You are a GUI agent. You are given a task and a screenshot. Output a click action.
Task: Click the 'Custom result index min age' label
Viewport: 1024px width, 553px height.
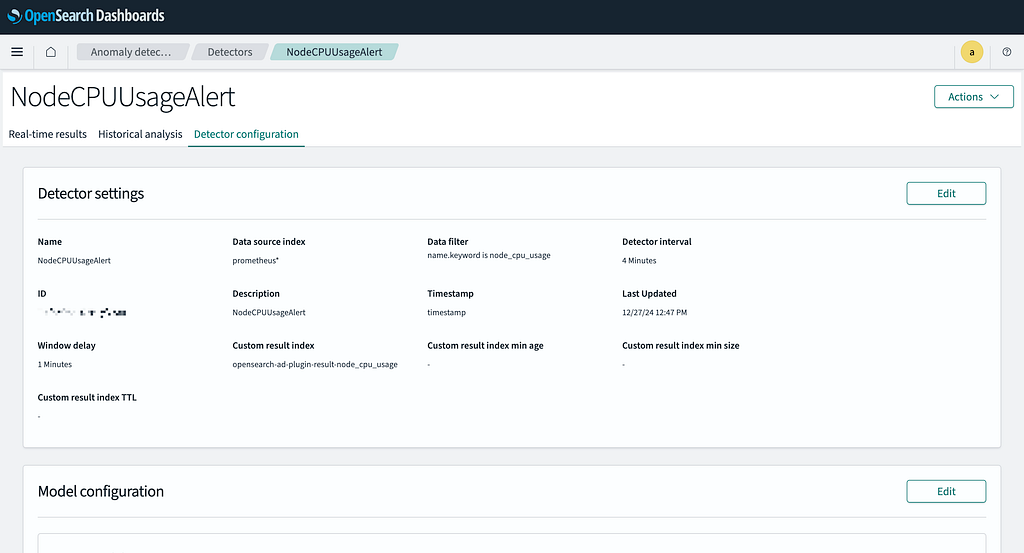[x=485, y=346]
